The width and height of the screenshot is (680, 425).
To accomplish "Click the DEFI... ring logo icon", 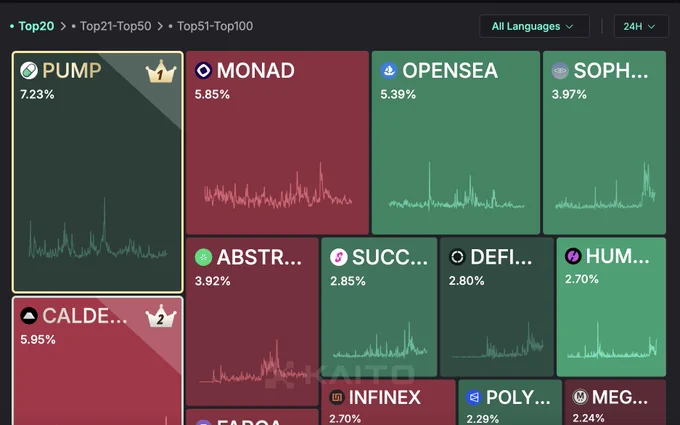I will (x=457, y=257).
